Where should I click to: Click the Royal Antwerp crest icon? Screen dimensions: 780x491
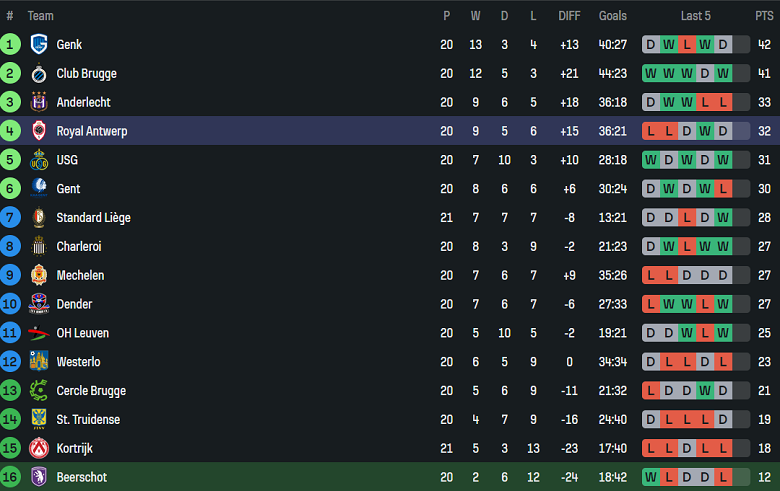click(39, 131)
